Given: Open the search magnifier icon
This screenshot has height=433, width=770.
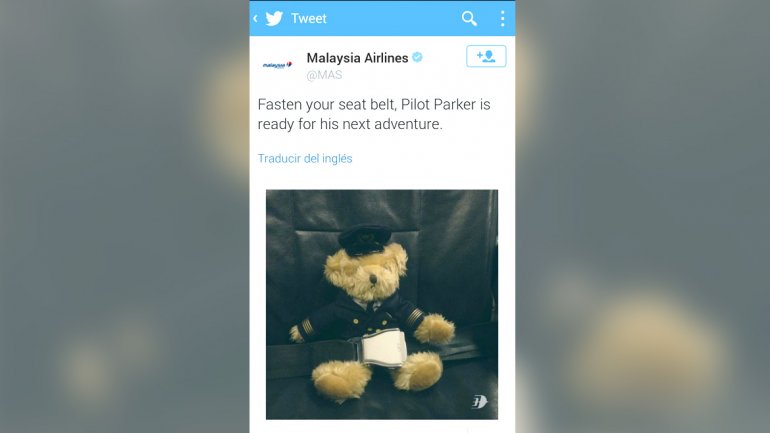Looking at the screenshot, I should pyautogui.click(x=469, y=19).
